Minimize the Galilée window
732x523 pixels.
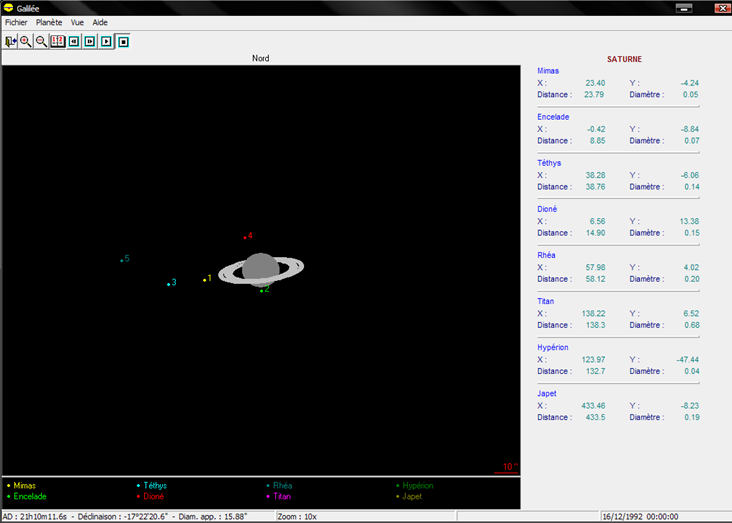point(684,8)
